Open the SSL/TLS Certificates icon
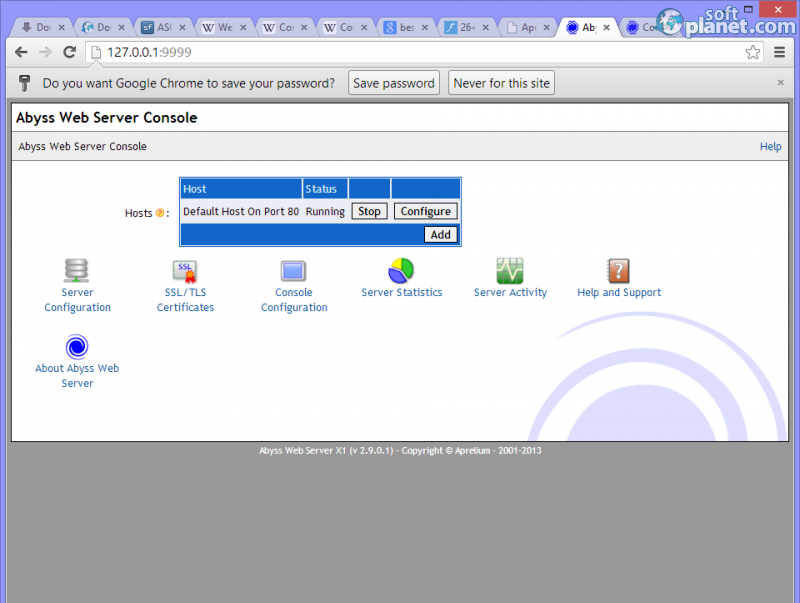 tap(185, 271)
